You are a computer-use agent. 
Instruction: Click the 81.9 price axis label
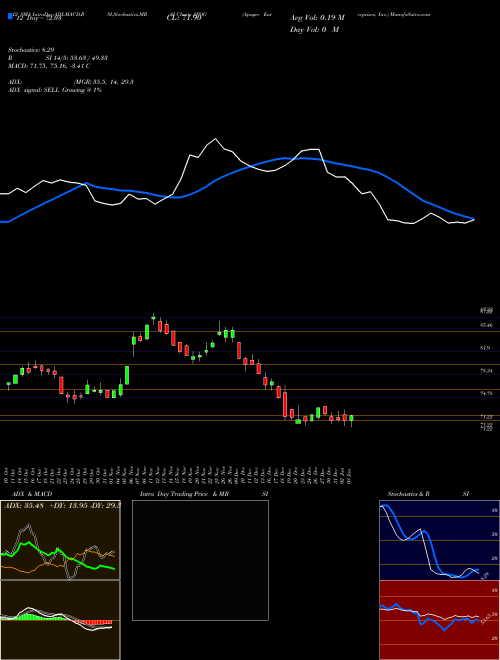pos(484,348)
